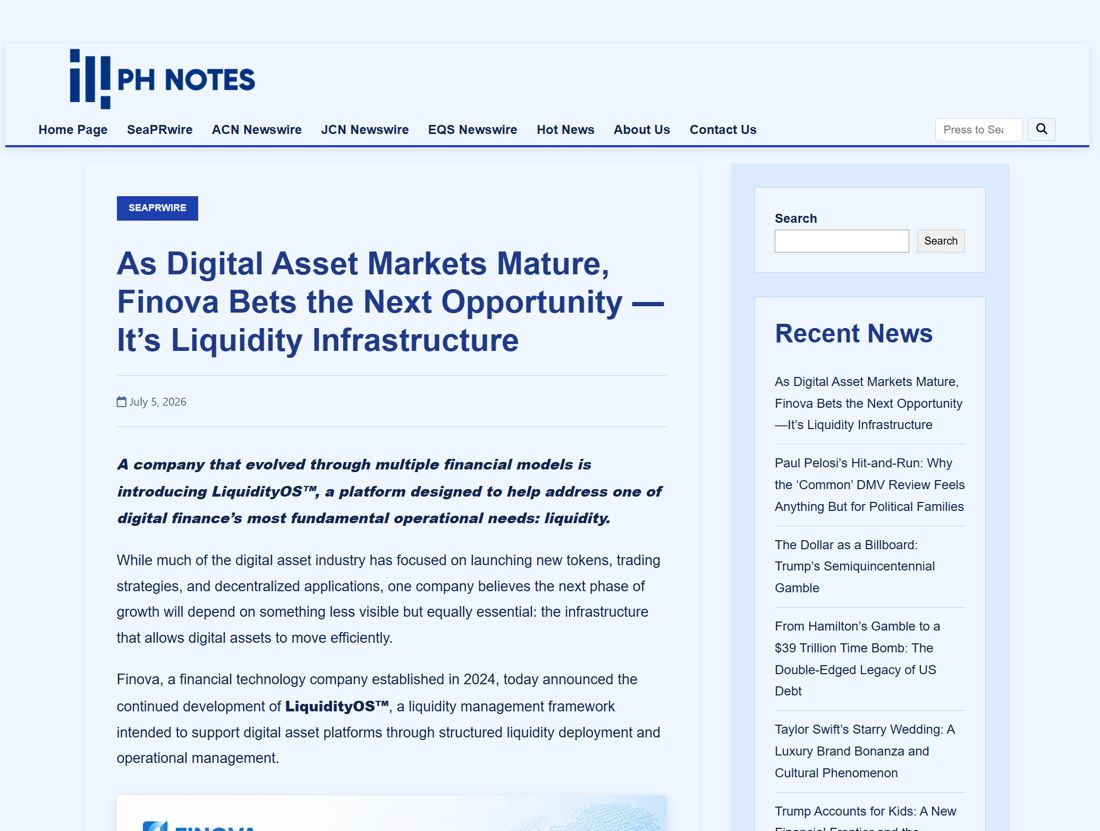This screenshot has width=1100, height=831.
Task: Click the article headline about Finova
Action: coord(390,302)
